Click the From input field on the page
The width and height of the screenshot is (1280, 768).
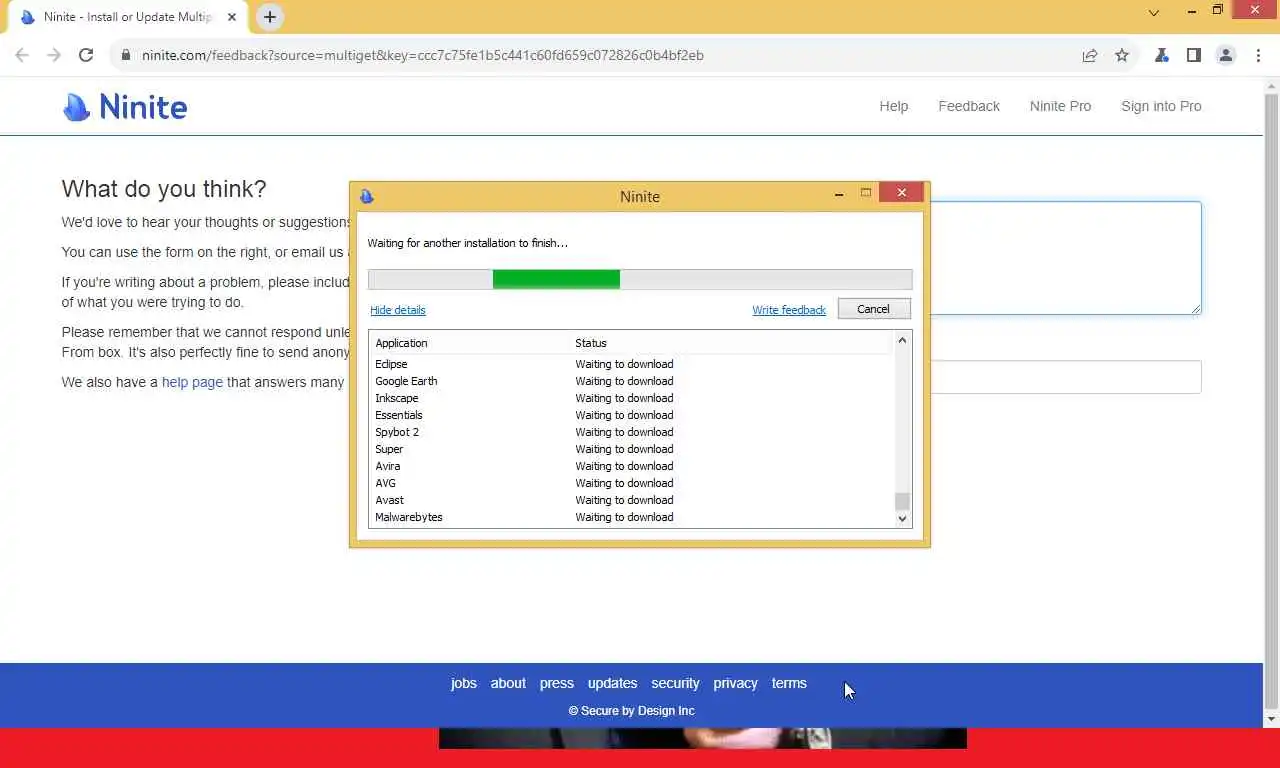tap(1066, 377)
